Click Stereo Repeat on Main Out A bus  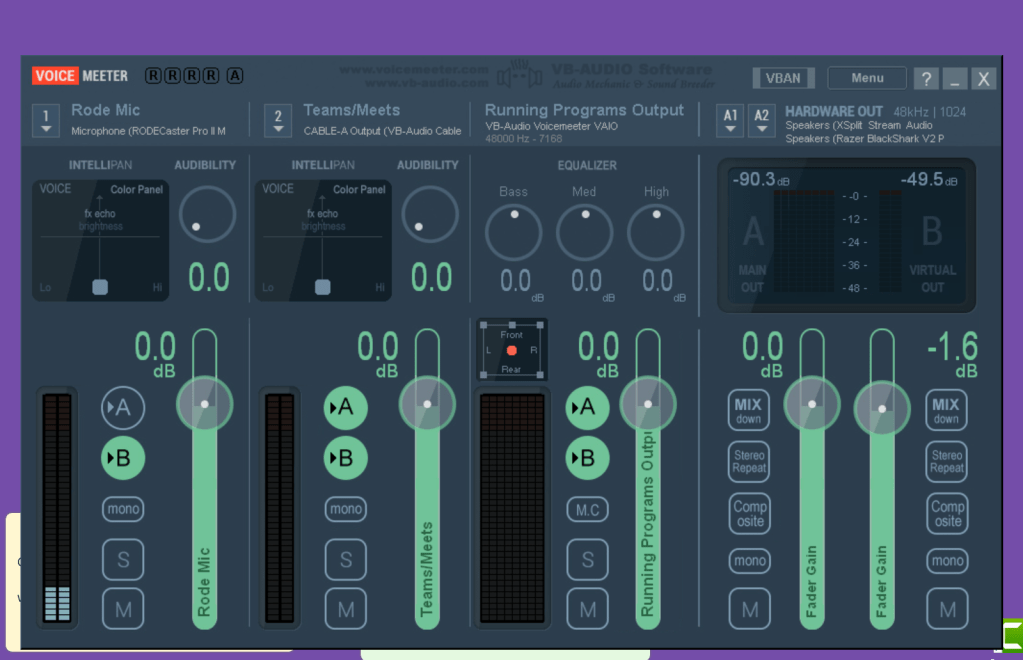coord(748,461)
